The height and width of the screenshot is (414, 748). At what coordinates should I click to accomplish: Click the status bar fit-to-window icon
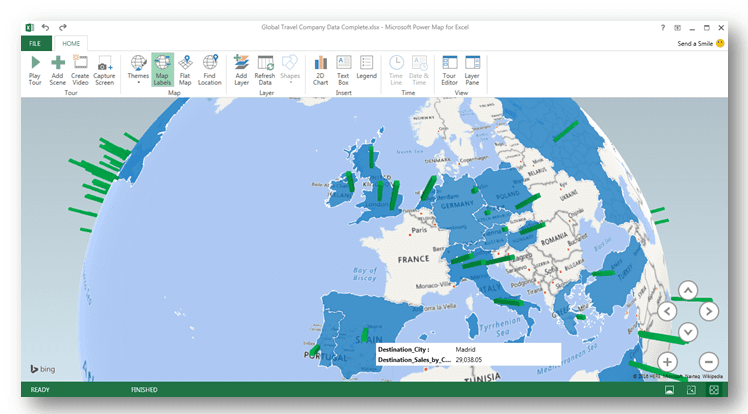coord(692,390)
